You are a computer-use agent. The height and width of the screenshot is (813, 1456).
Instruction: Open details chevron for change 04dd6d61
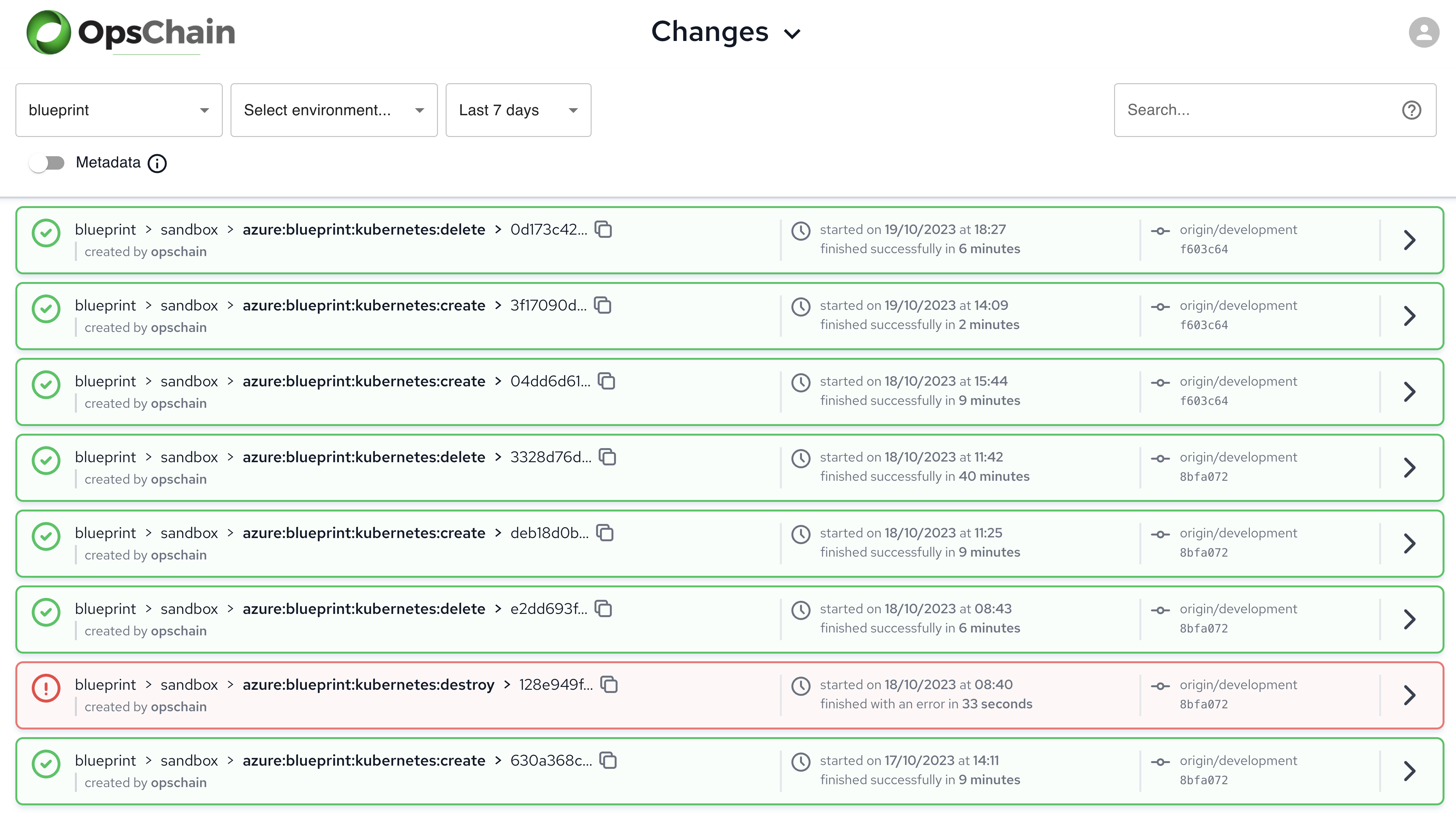pyautogui.click(x=1410, y=391)
